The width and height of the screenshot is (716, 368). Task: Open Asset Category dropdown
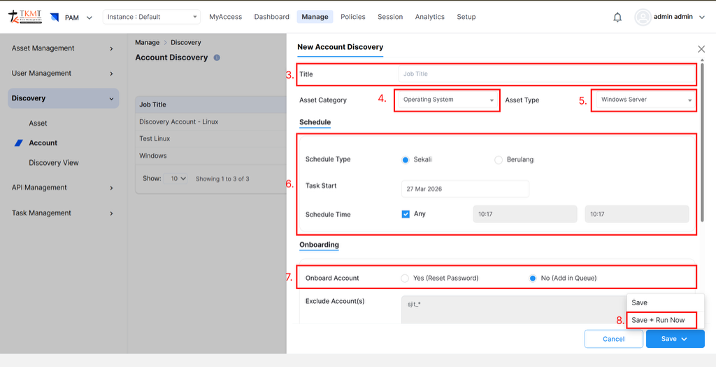(447, 100)
